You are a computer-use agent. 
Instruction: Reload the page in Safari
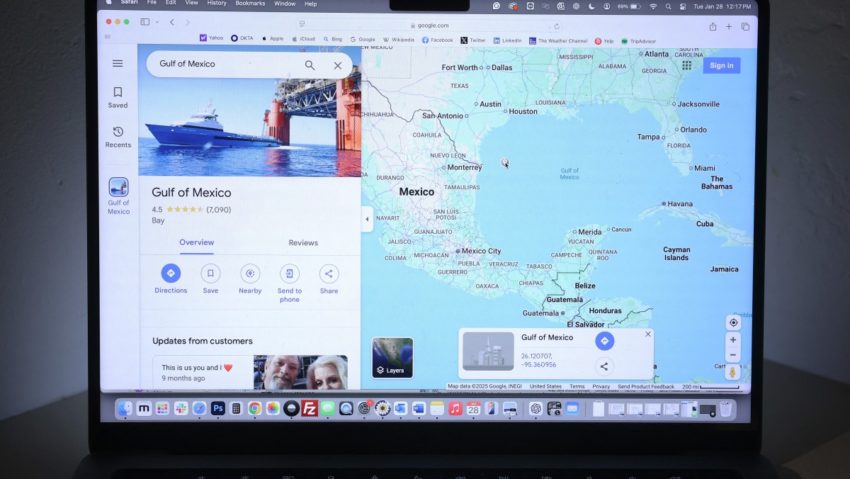(557, 26)
